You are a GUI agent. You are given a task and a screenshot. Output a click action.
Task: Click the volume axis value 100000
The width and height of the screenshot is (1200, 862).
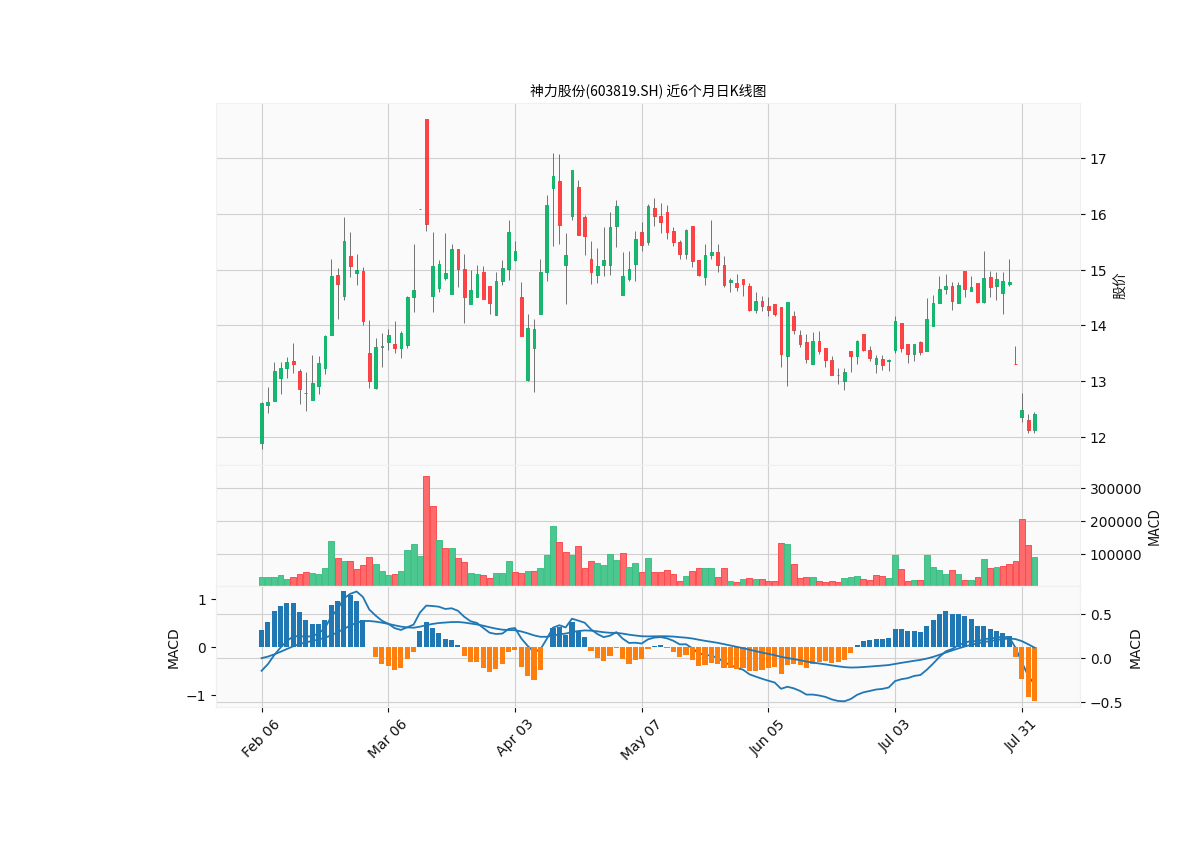(1113, 555)
